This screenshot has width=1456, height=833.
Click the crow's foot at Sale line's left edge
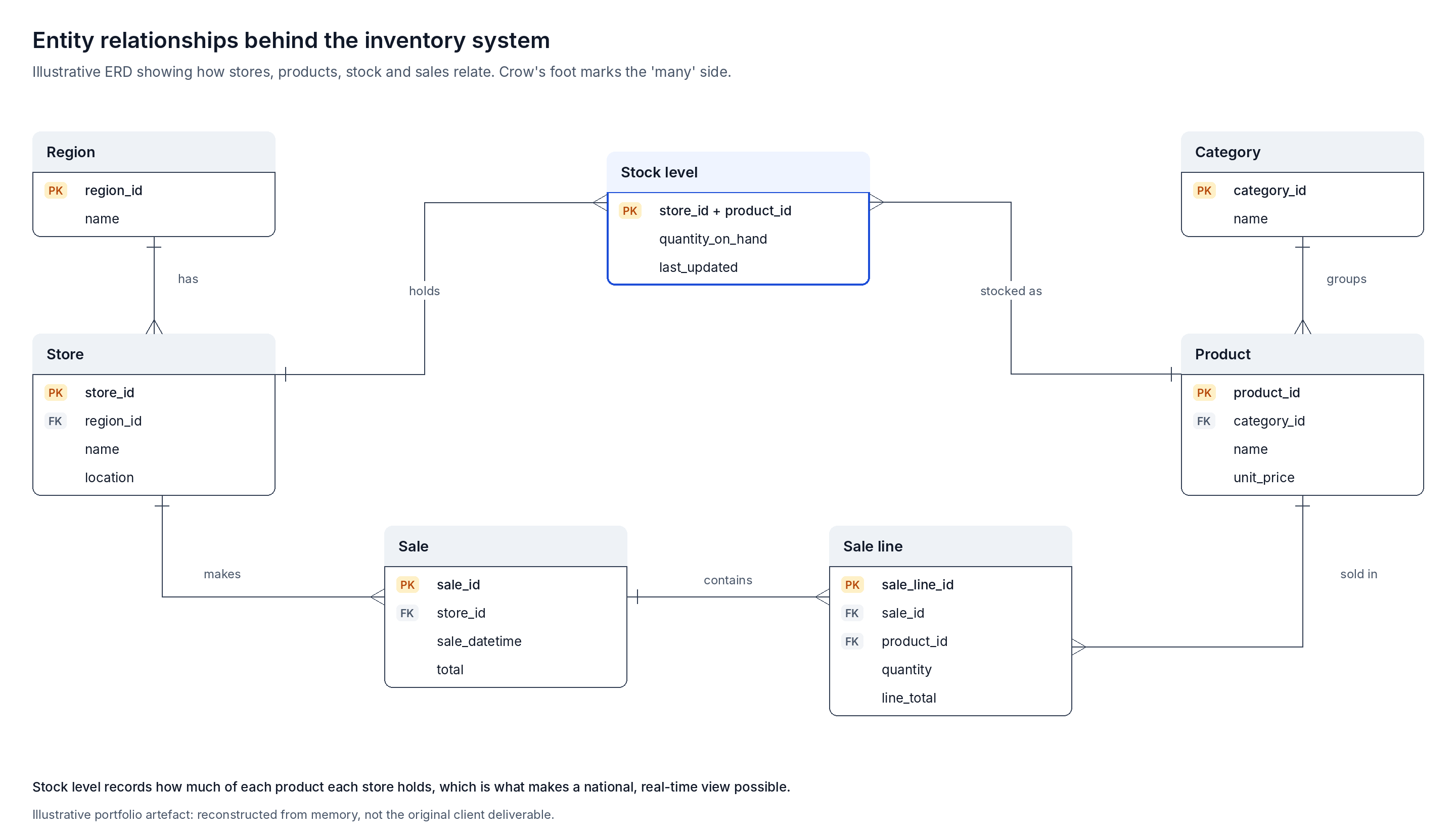click(x=822, y=597)
